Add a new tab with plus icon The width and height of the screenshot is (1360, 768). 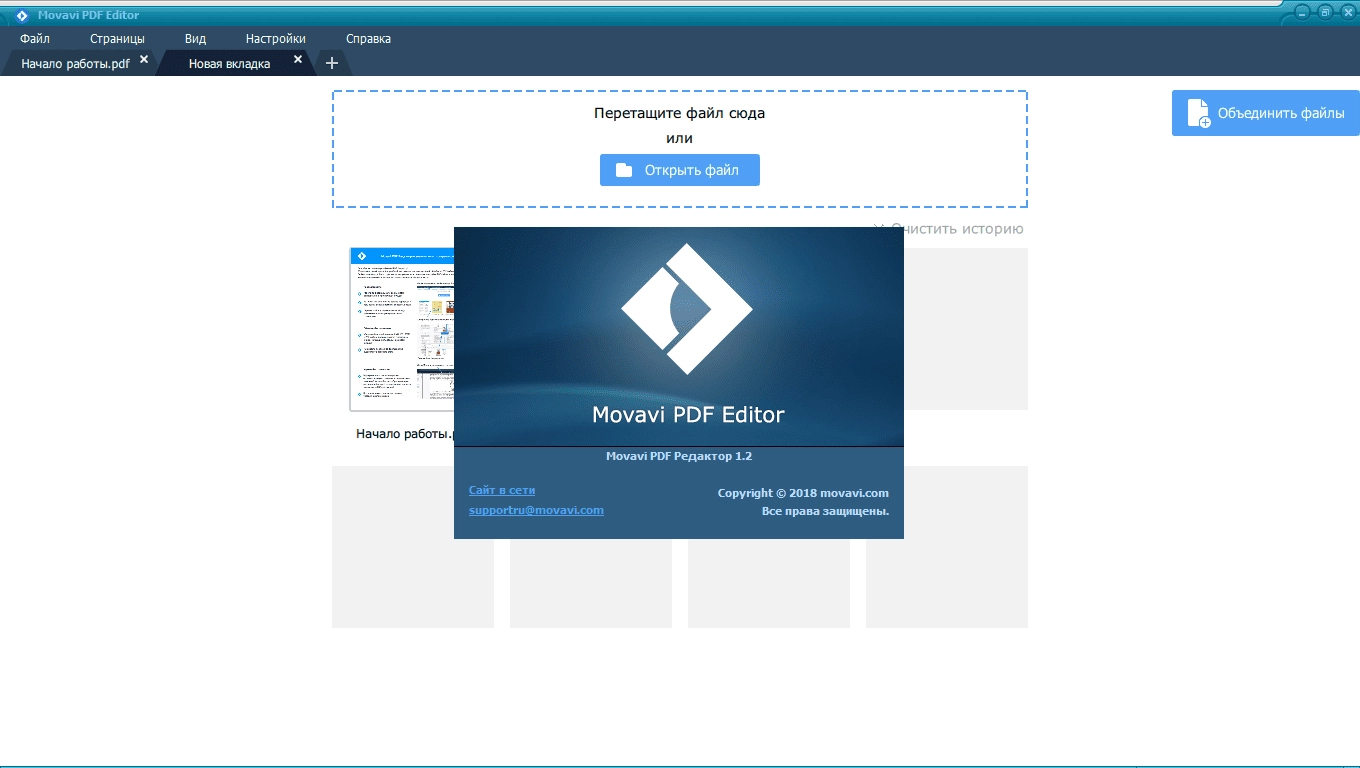coord(332,63)
